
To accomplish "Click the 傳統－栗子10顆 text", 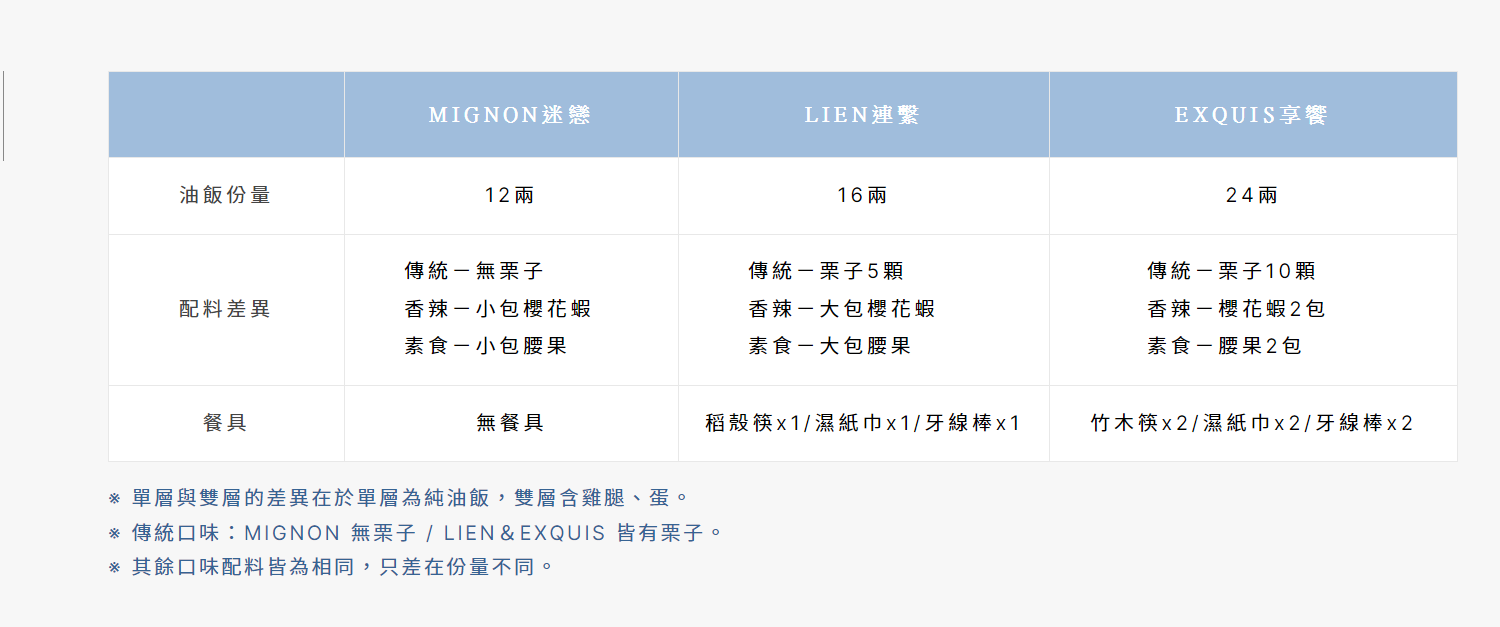I will click(x=1231, y=271).
